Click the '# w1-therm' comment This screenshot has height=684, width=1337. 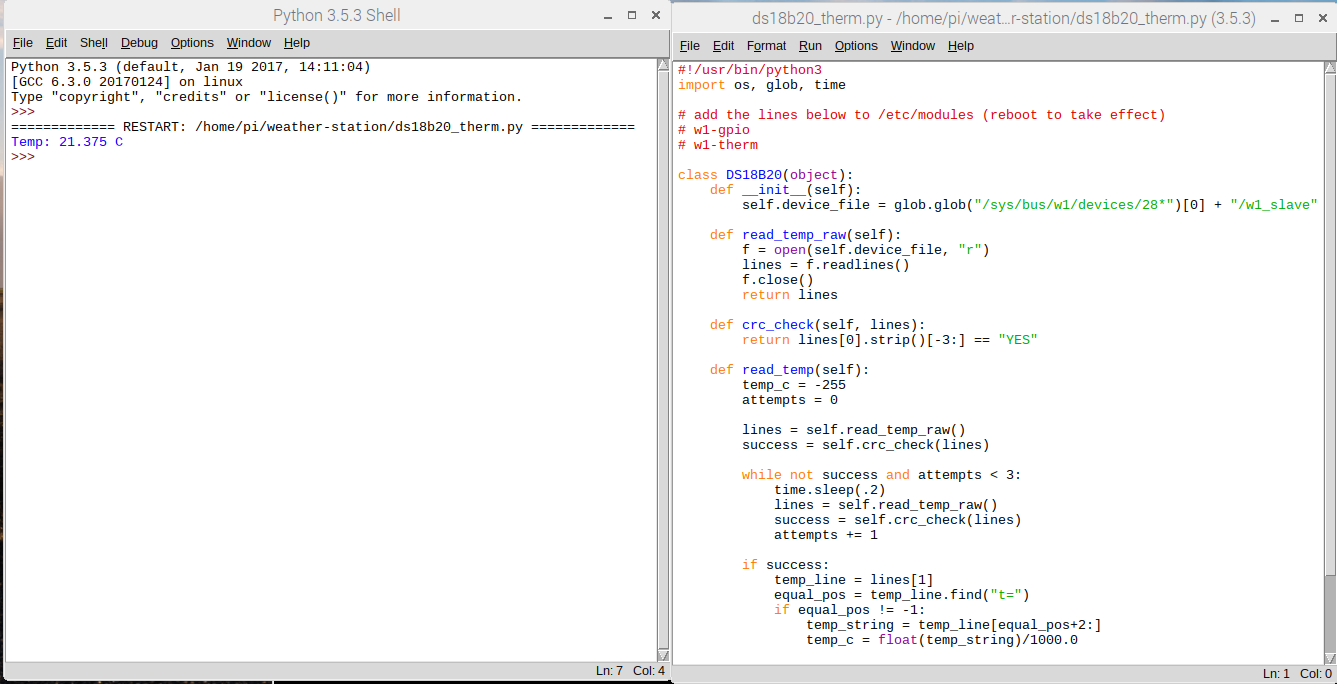tap(718, 145)
